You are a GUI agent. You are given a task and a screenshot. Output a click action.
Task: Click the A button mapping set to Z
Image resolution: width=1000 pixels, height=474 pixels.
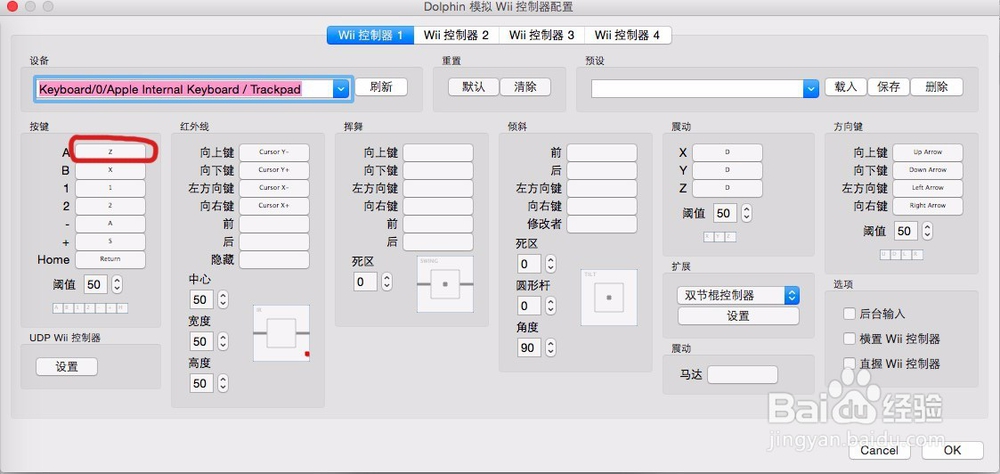point(110,152)
